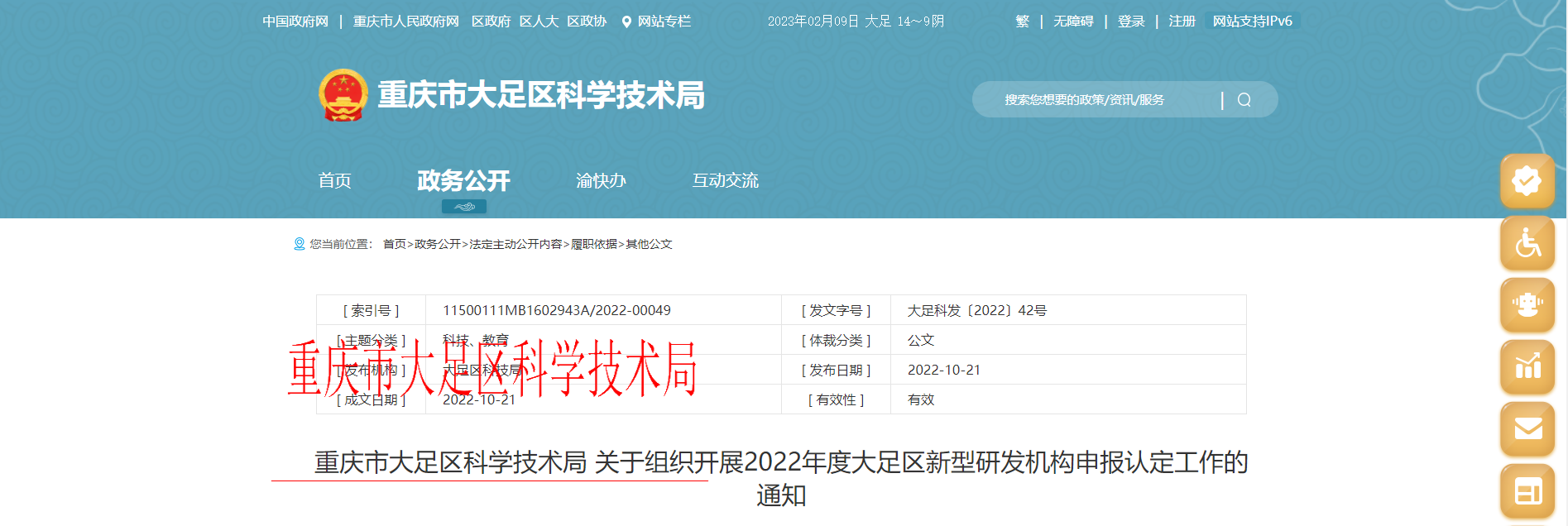Open the 重庆市人民政府网 link
Viewport: 1568px width, 526px height.
405,22
